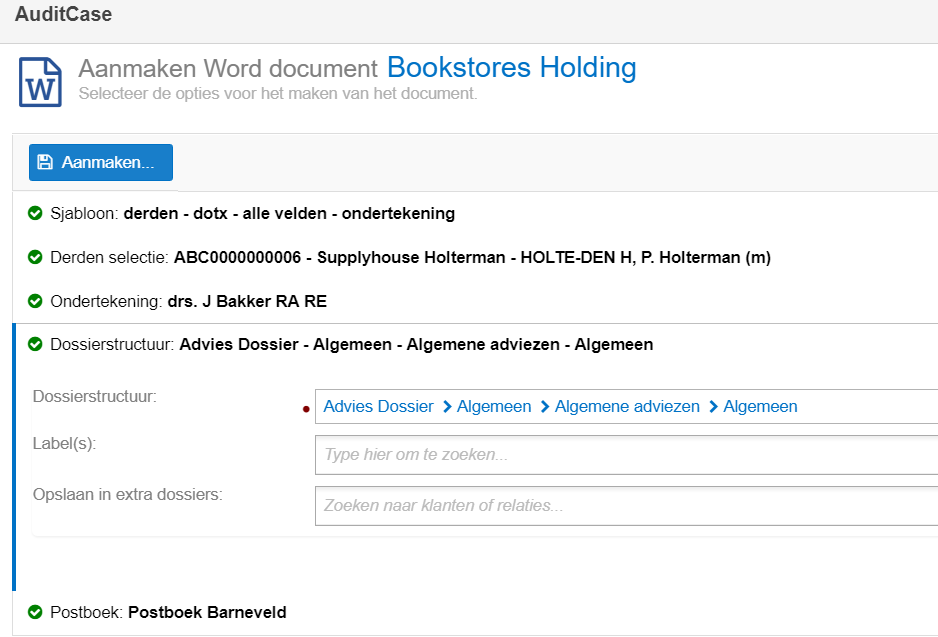
Task: Click the green checkmark beside Dossierstructuur heading
Action: [35, 344]
